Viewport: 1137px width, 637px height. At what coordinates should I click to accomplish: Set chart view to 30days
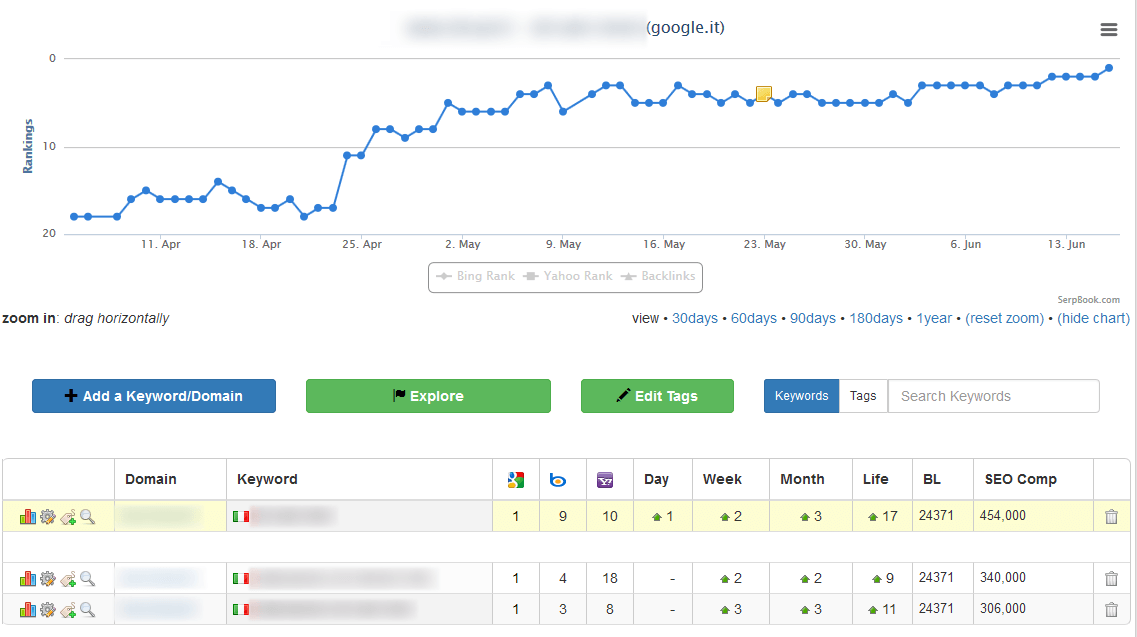point(695,318)
